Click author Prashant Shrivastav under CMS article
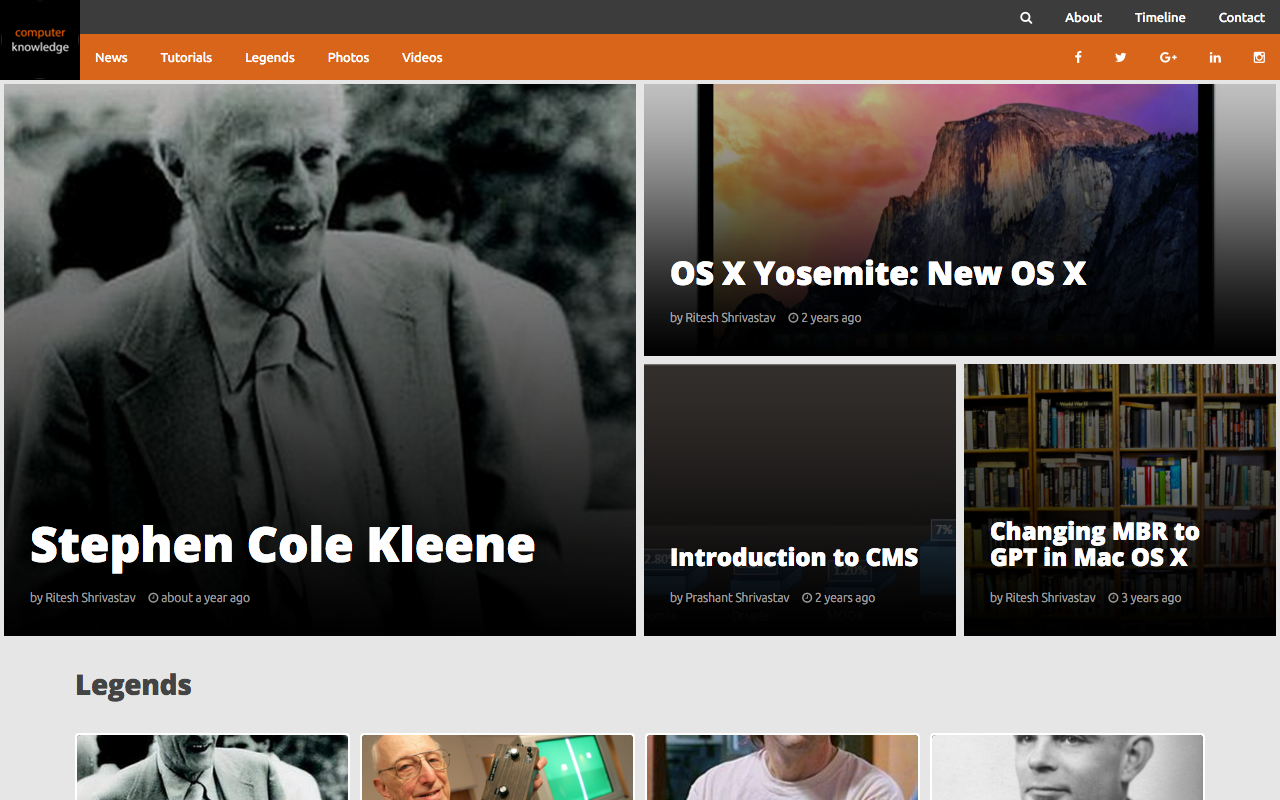1280x800 pixels. pos(737,597)
